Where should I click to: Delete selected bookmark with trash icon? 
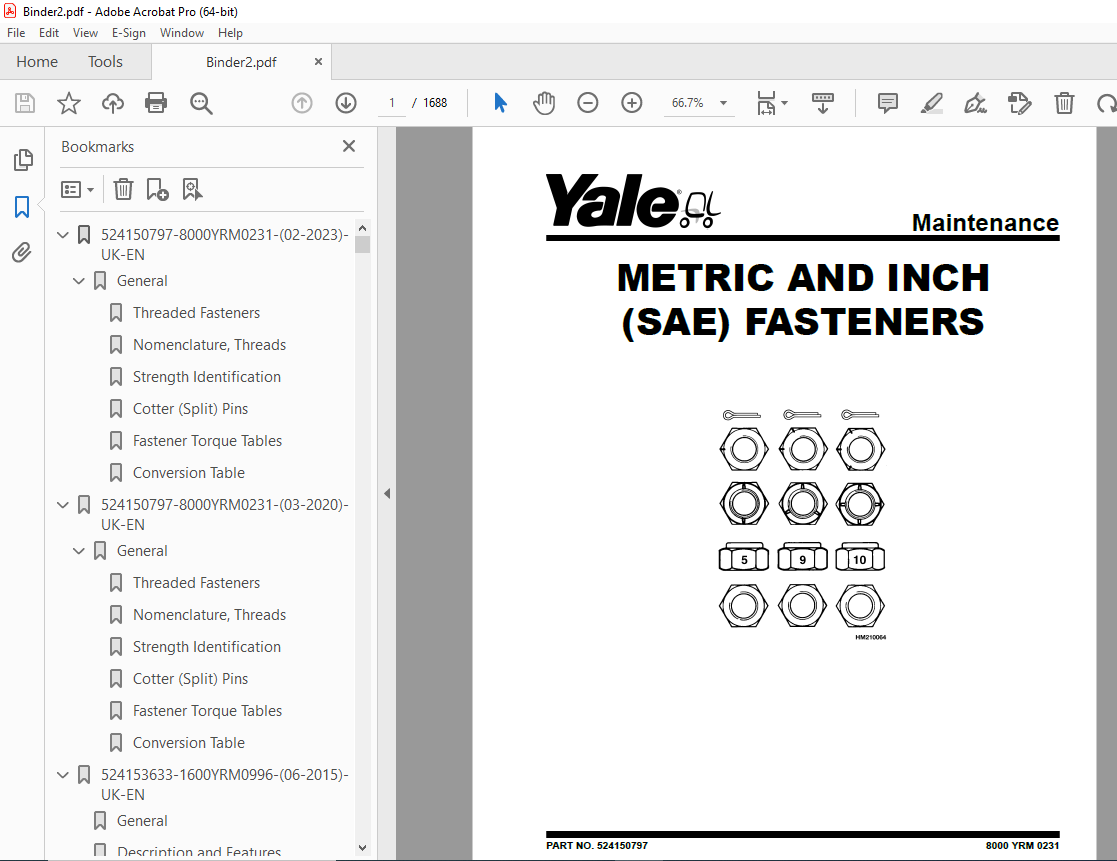[123, 189]
